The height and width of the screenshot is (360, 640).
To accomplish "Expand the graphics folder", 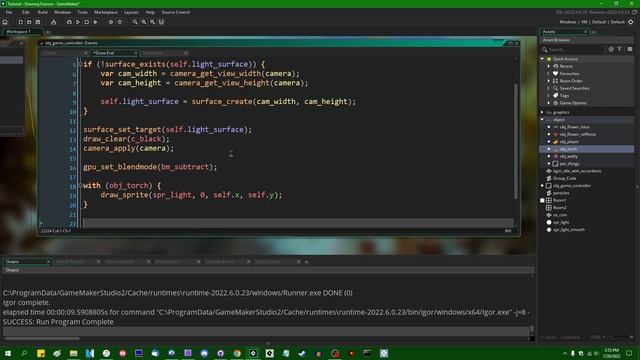I will [542, 112].
